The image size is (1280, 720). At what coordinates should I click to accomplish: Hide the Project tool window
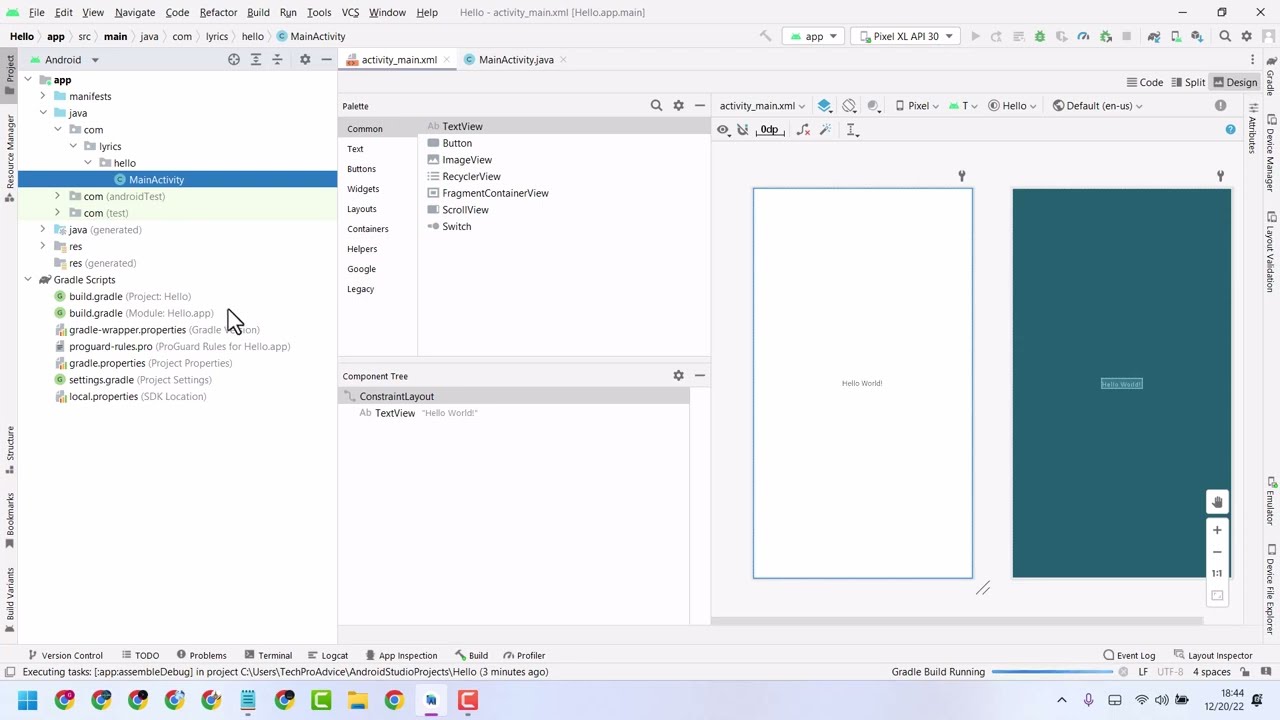326,60
